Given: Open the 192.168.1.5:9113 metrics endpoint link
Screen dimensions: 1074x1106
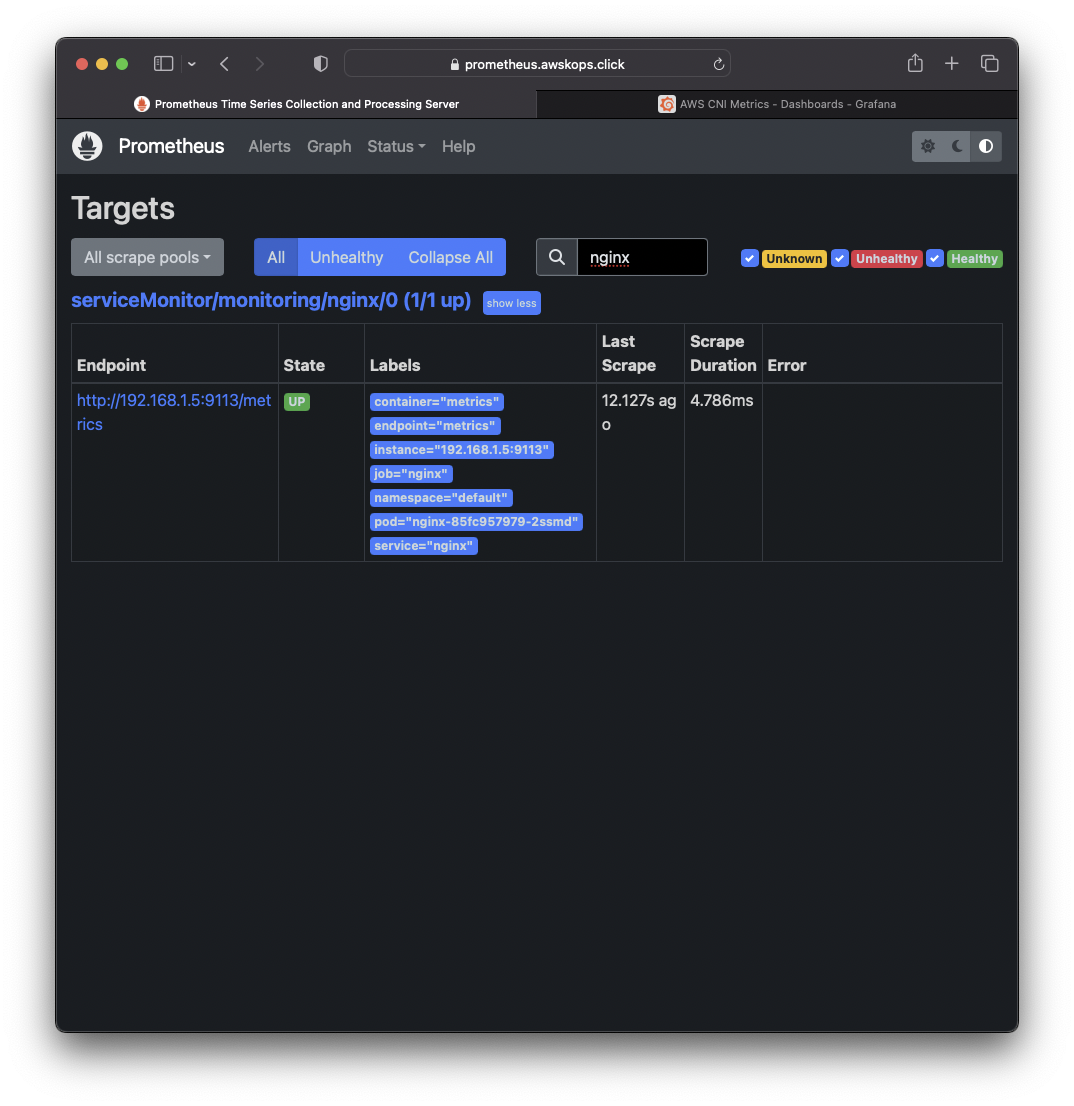Looking at the screenshot, I should coord(173,412).
